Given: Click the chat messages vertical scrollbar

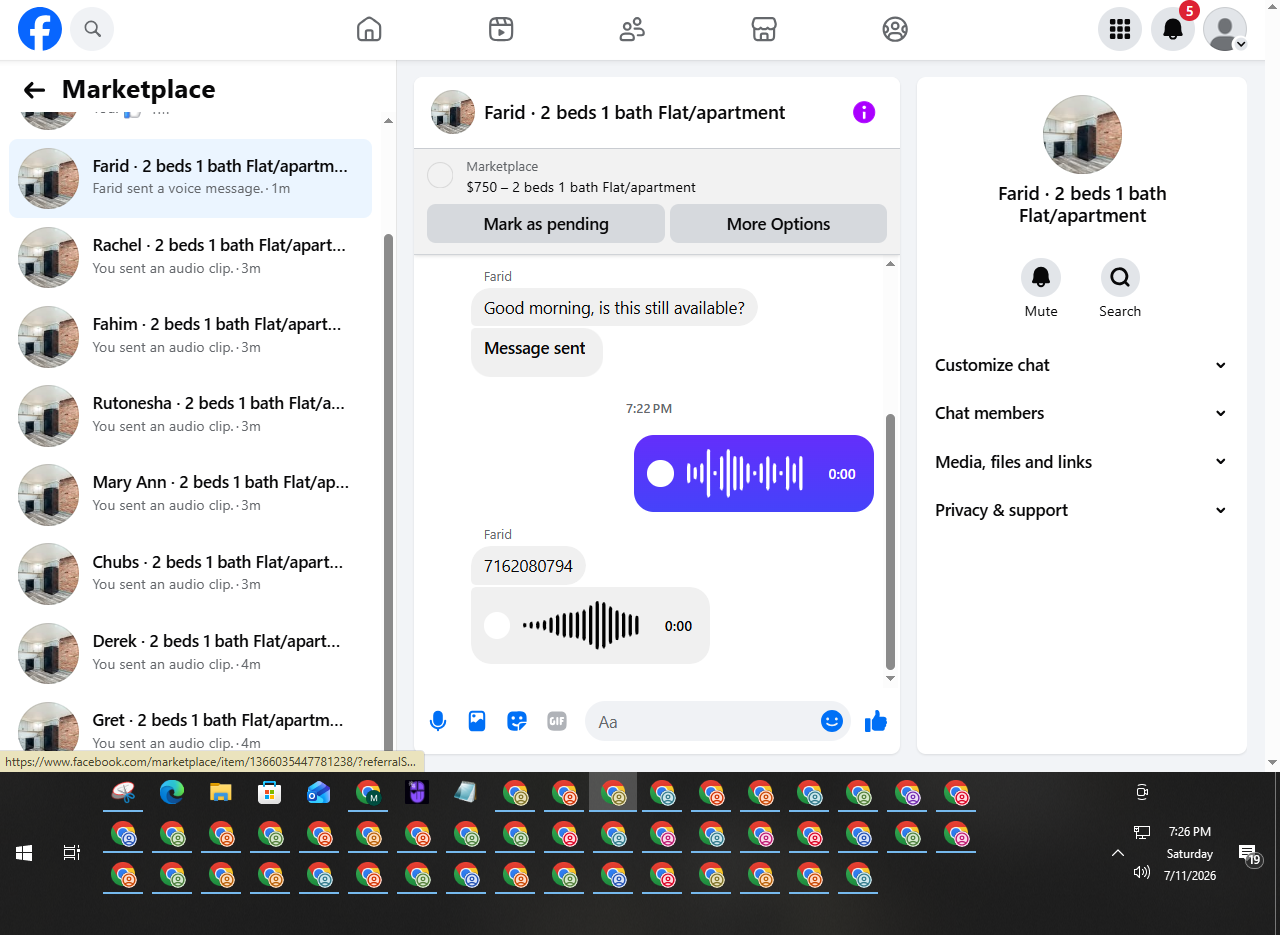Looking at the screenshot, I should [891, 541].
